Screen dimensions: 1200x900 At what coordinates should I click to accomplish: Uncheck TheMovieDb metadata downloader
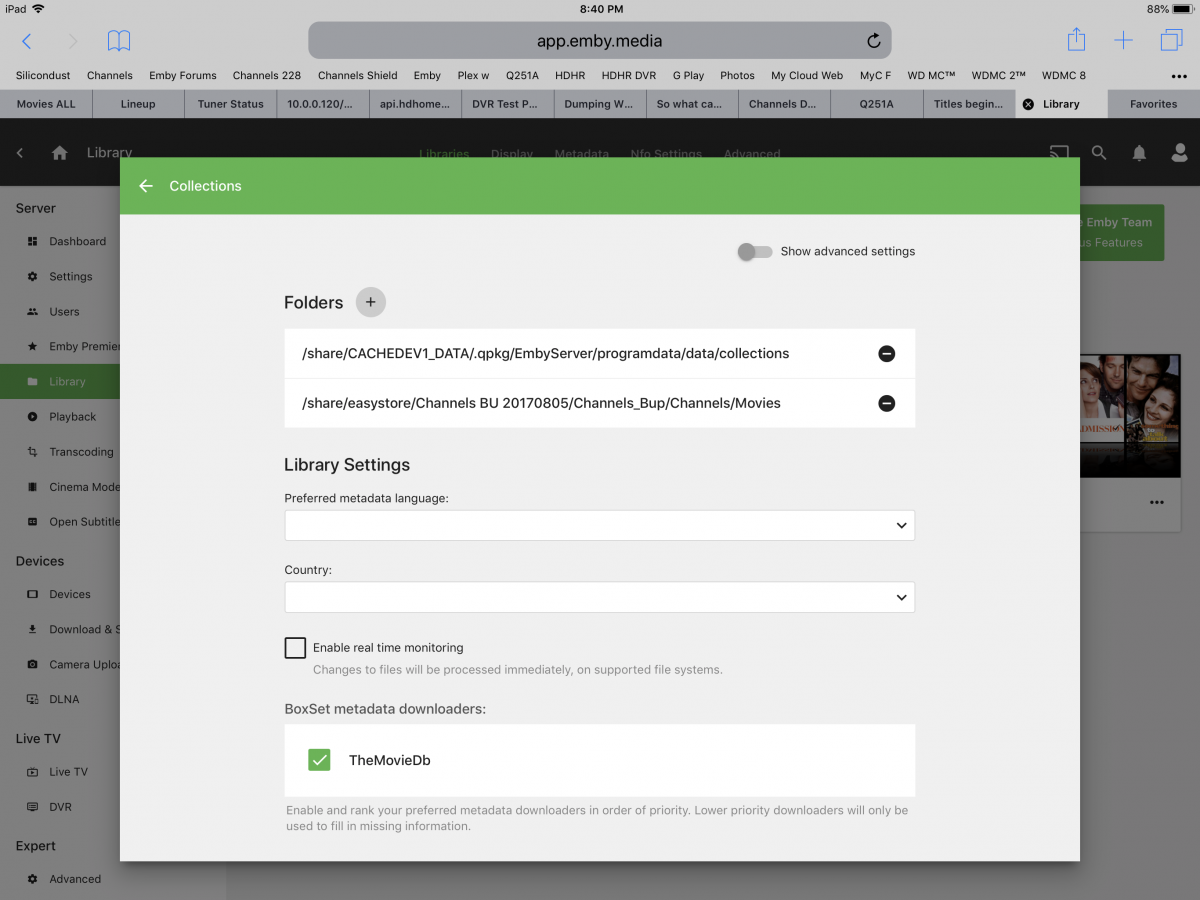319,760
